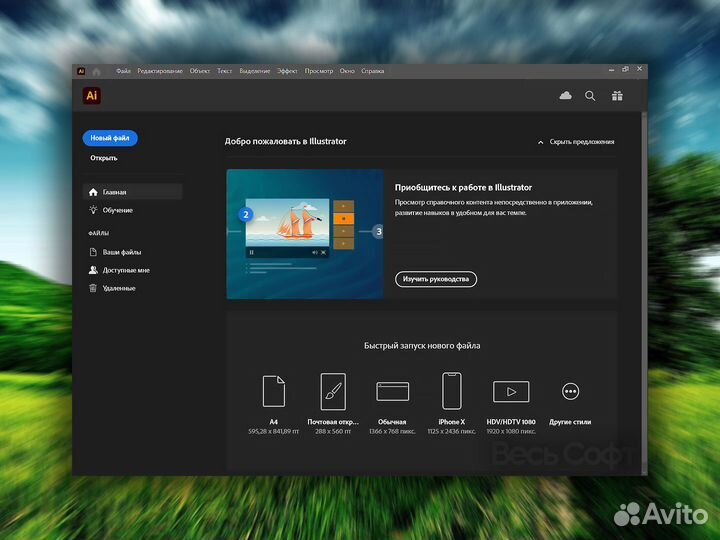Open the Просмотр menu
The width and height of the screenshot is (720, 540).
coord(319,71)
